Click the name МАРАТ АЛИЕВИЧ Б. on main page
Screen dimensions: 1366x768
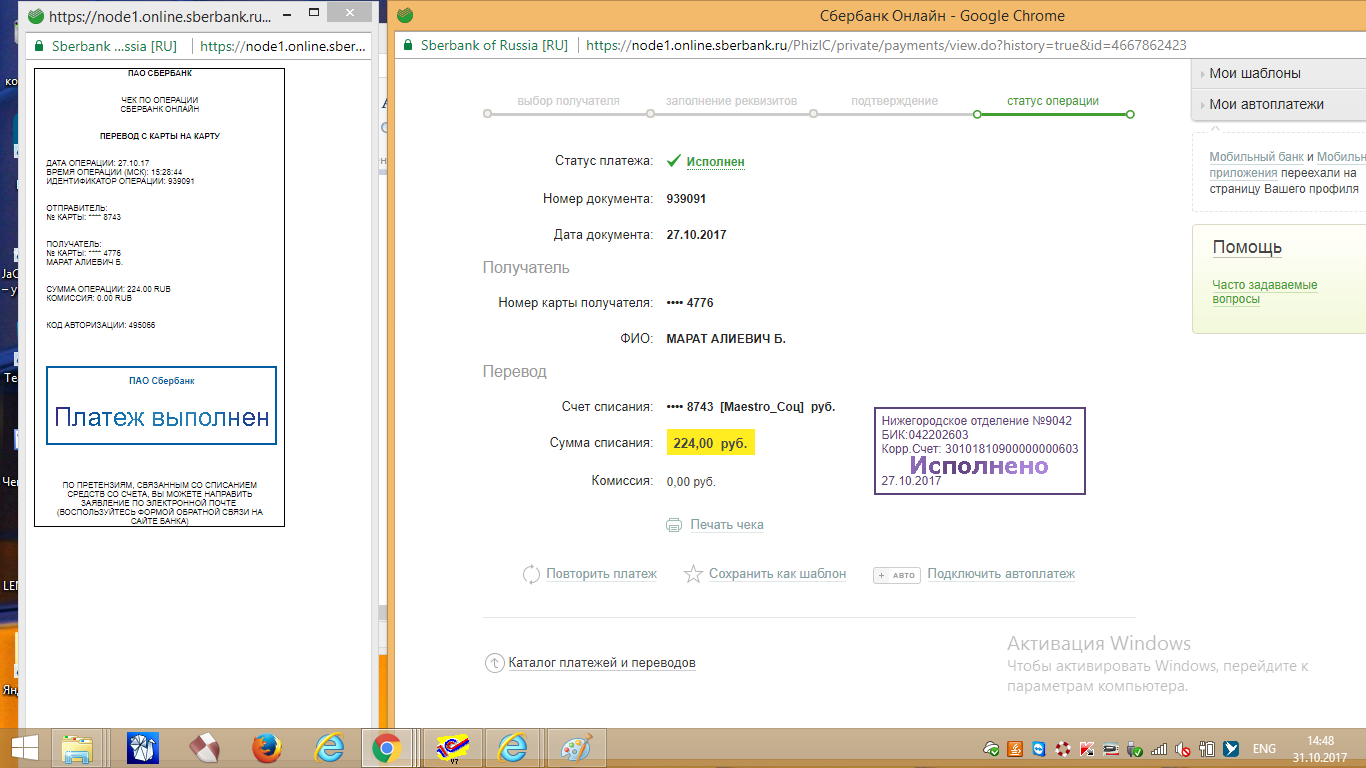click(x=726, y=339)
